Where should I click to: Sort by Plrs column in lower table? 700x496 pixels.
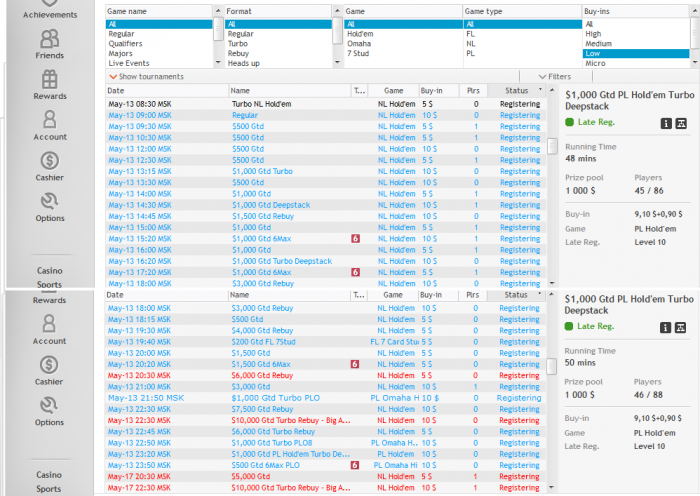(x=473, y=295)
